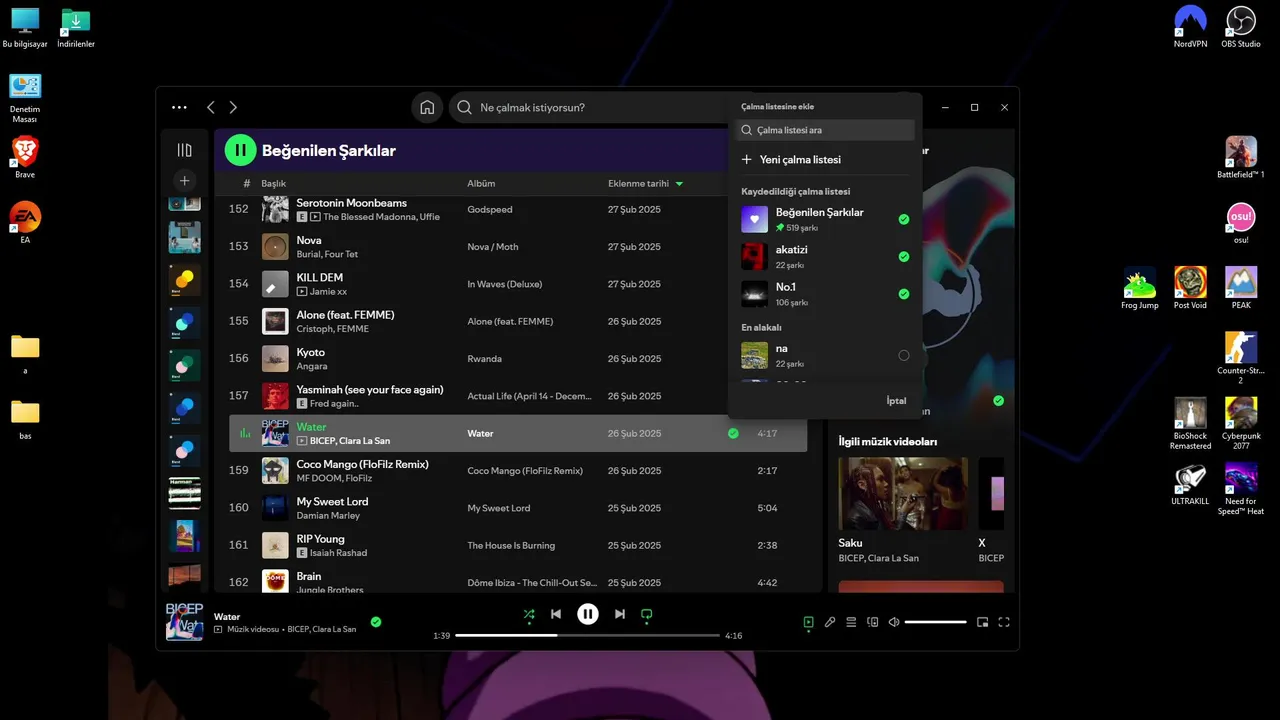Open the mini player icon
This screenshot has width=1280, height=720.
tap(982, 622)
